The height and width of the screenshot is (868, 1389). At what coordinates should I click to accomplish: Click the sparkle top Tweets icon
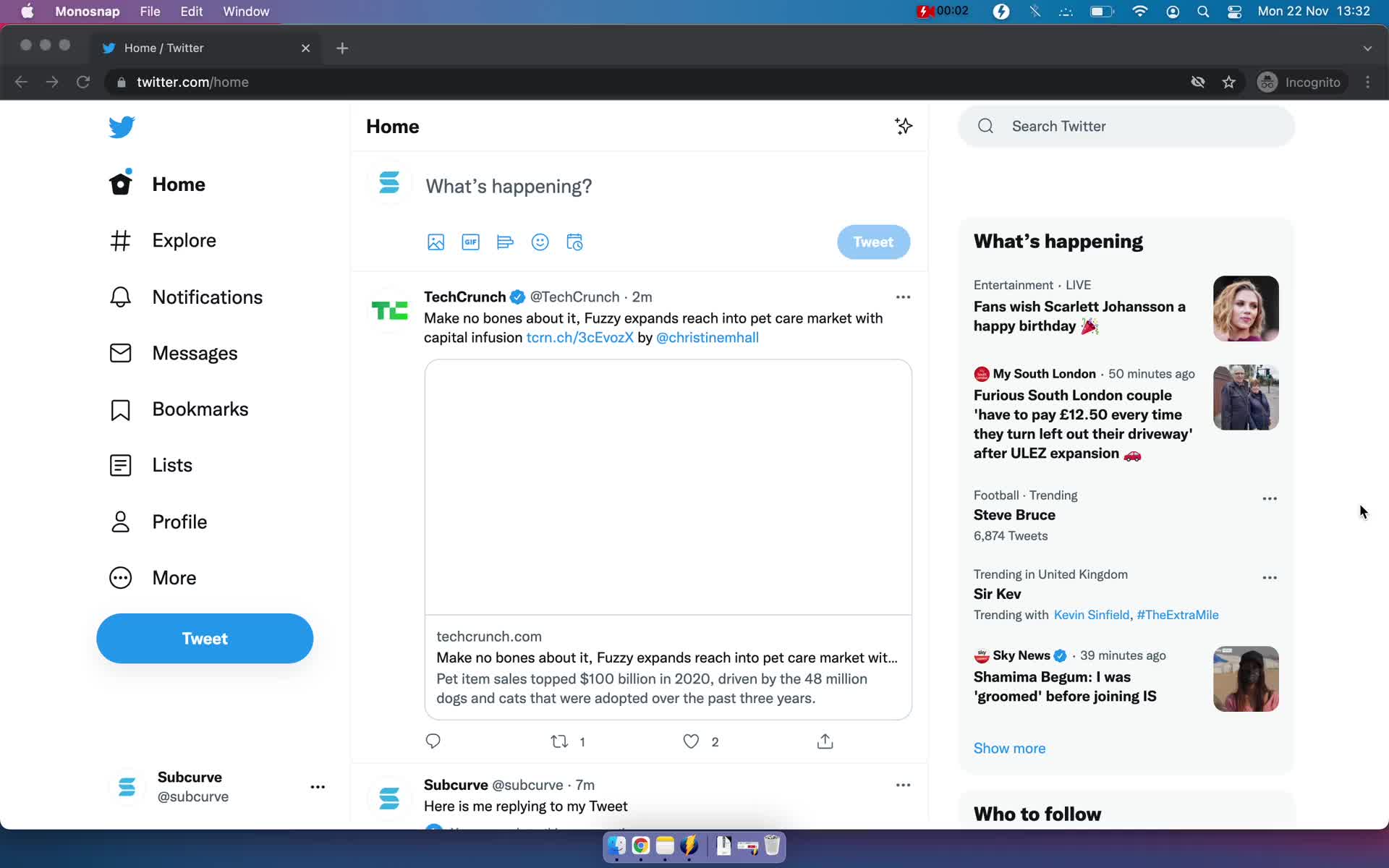tap(903, 126)
